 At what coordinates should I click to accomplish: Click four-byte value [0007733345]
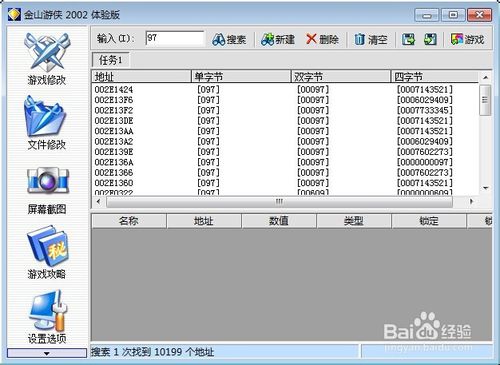(425, 110)
